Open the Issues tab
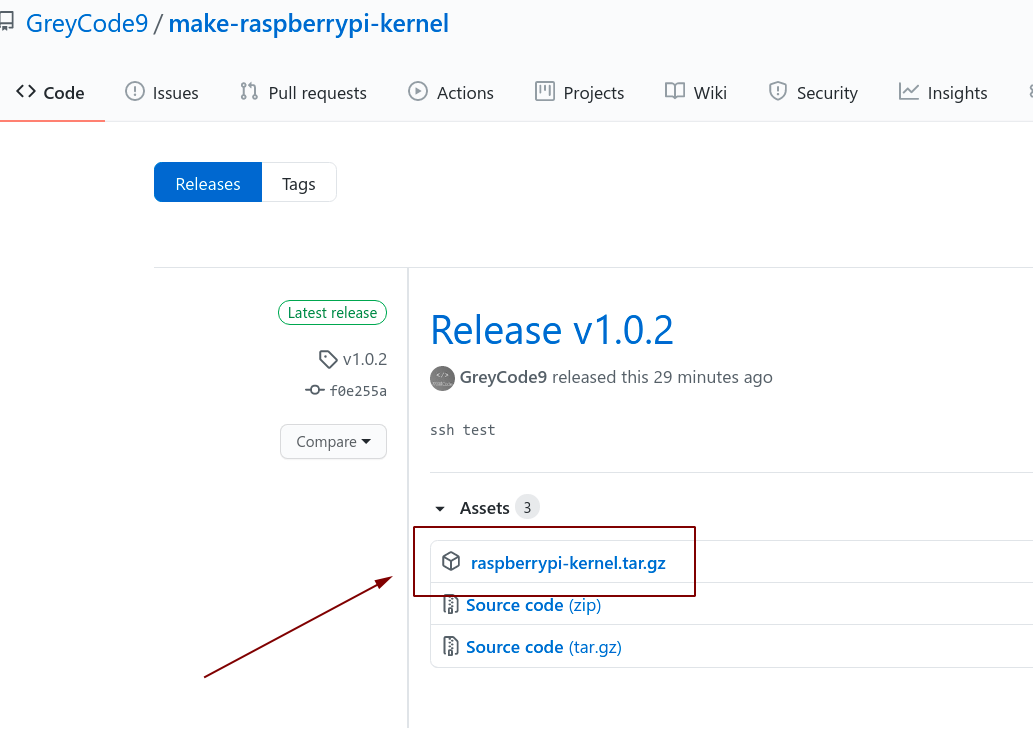 pos(162,93)
